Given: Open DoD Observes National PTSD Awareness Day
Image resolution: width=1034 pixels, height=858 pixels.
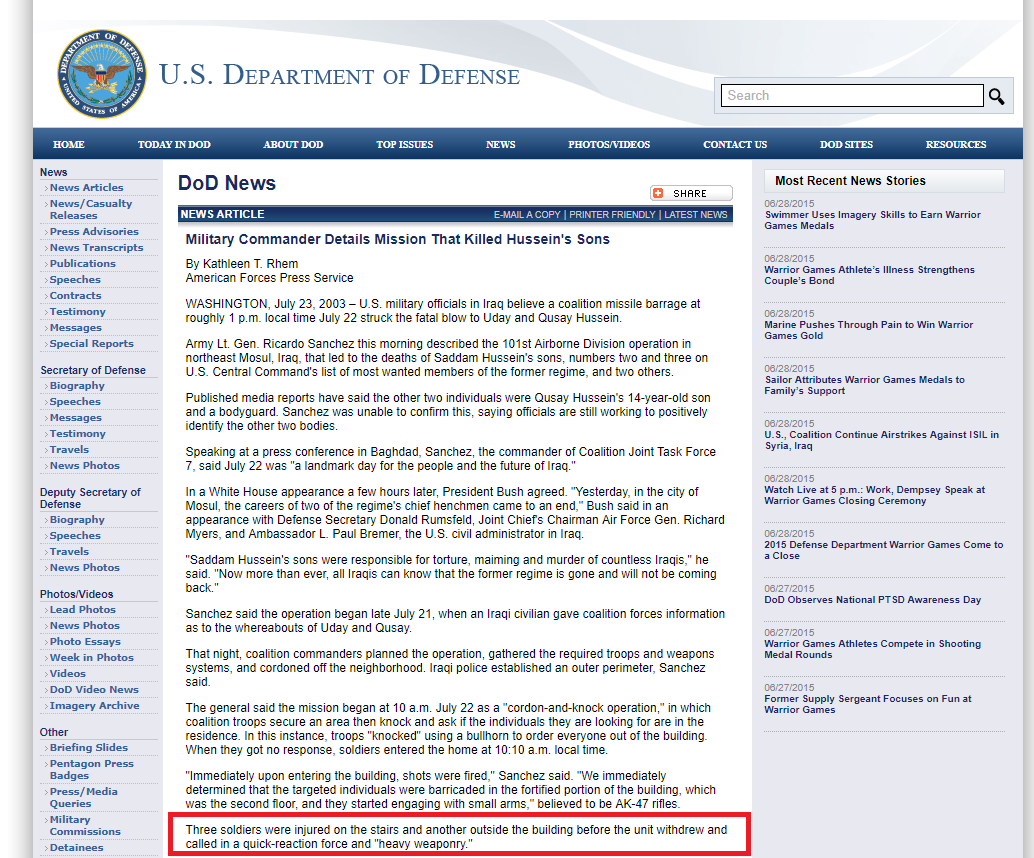Looking at the screenshot, I should tap(872, 599).
